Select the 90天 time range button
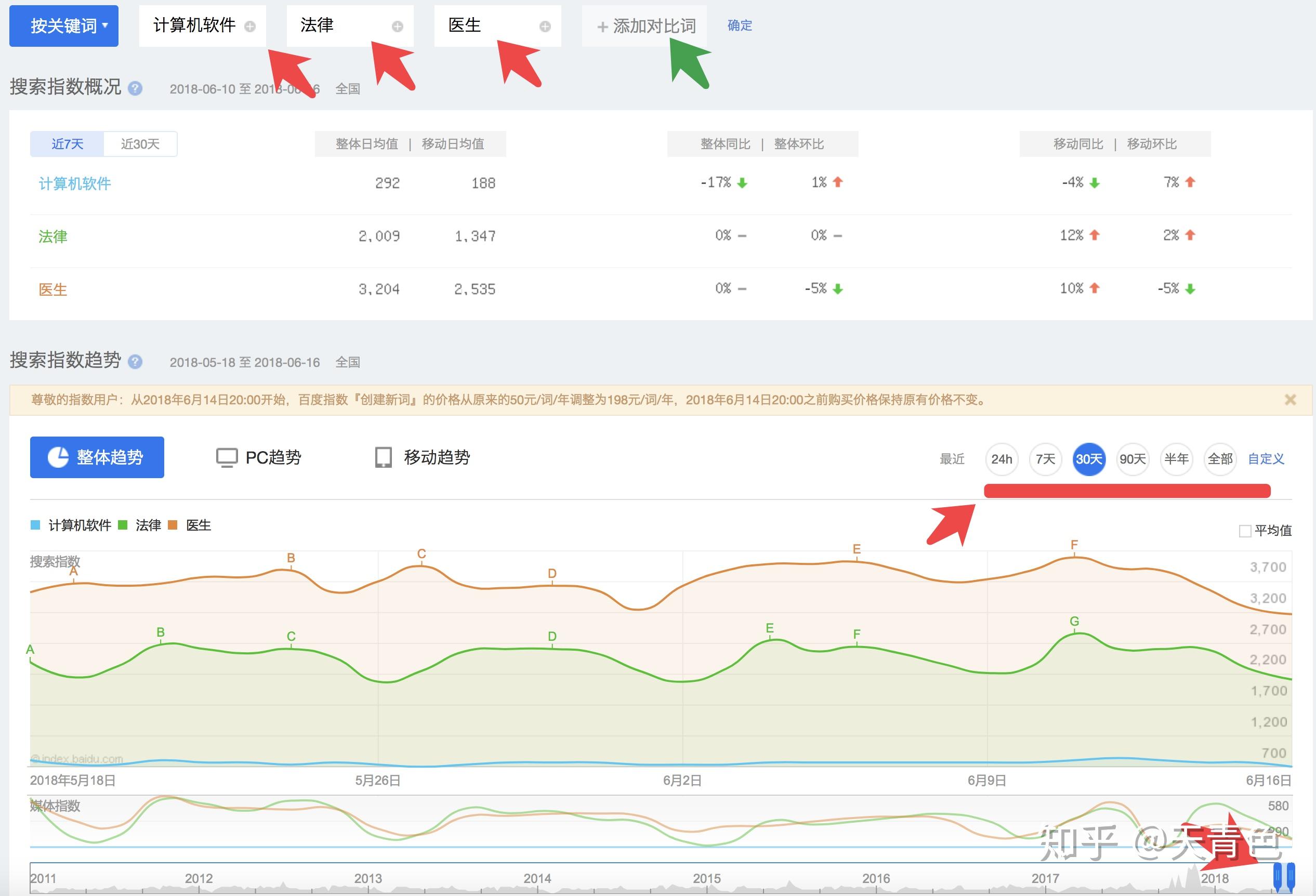1316x896 pixels. (1133, 459)
